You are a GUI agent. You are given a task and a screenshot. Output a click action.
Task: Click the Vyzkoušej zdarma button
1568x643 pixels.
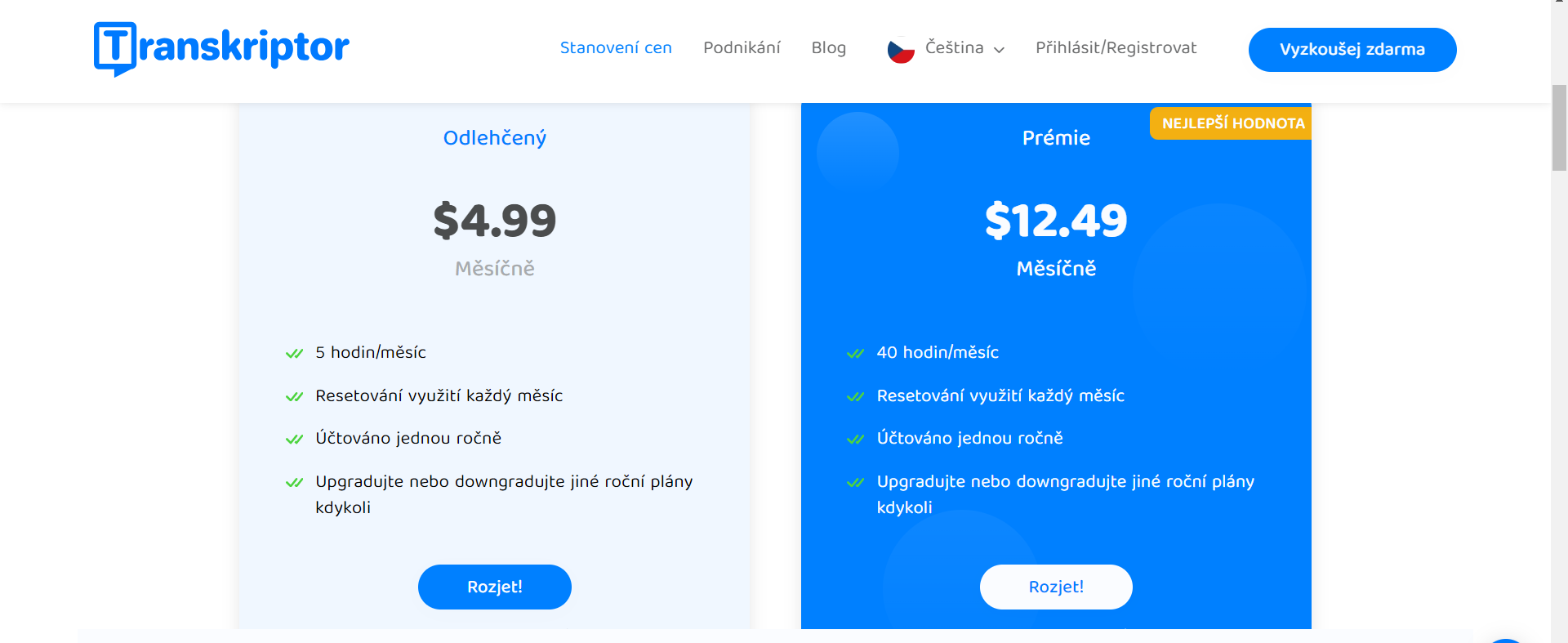click(x=1352, y=50)
